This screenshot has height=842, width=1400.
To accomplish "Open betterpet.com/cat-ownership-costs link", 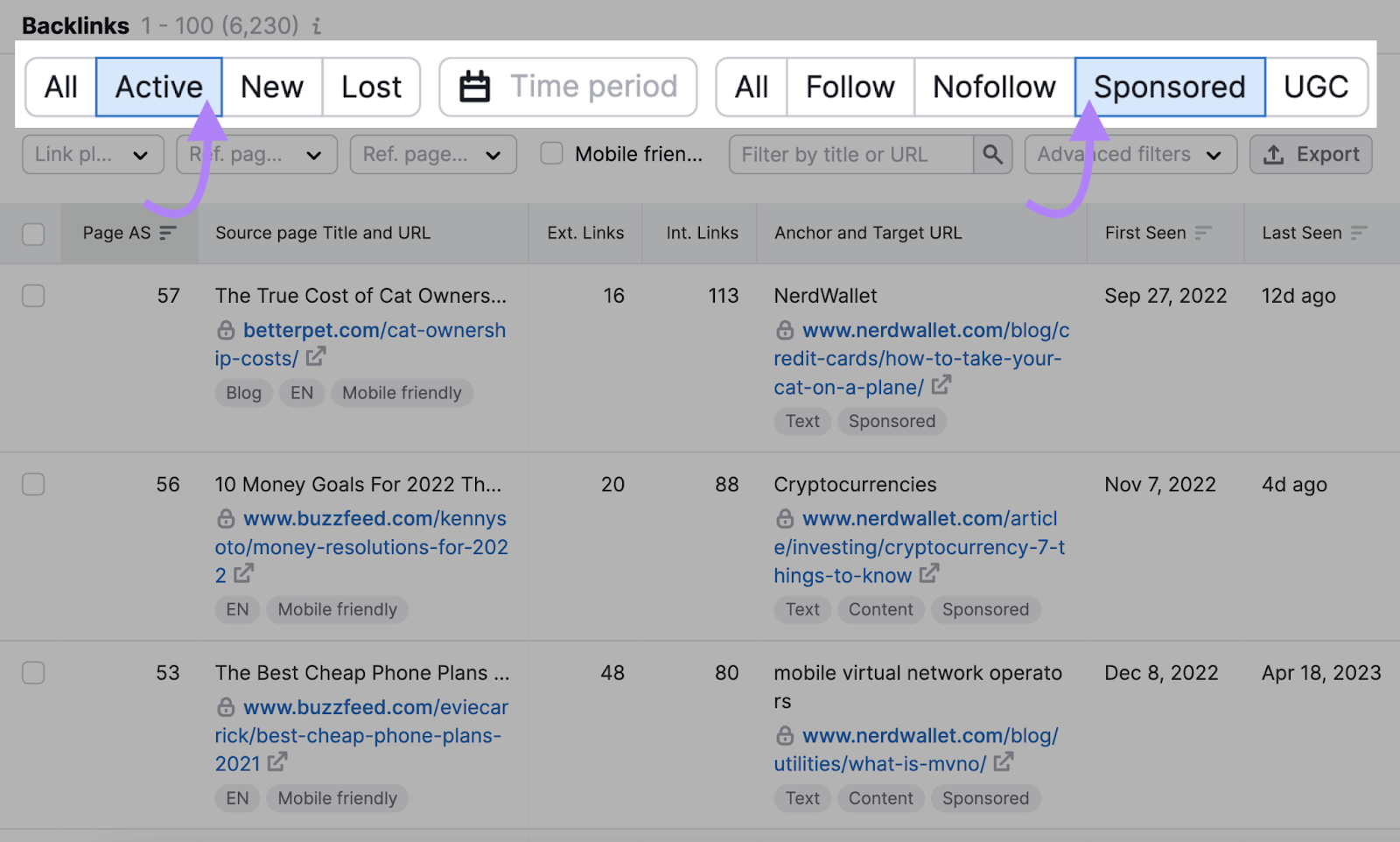I will [360, 344].
